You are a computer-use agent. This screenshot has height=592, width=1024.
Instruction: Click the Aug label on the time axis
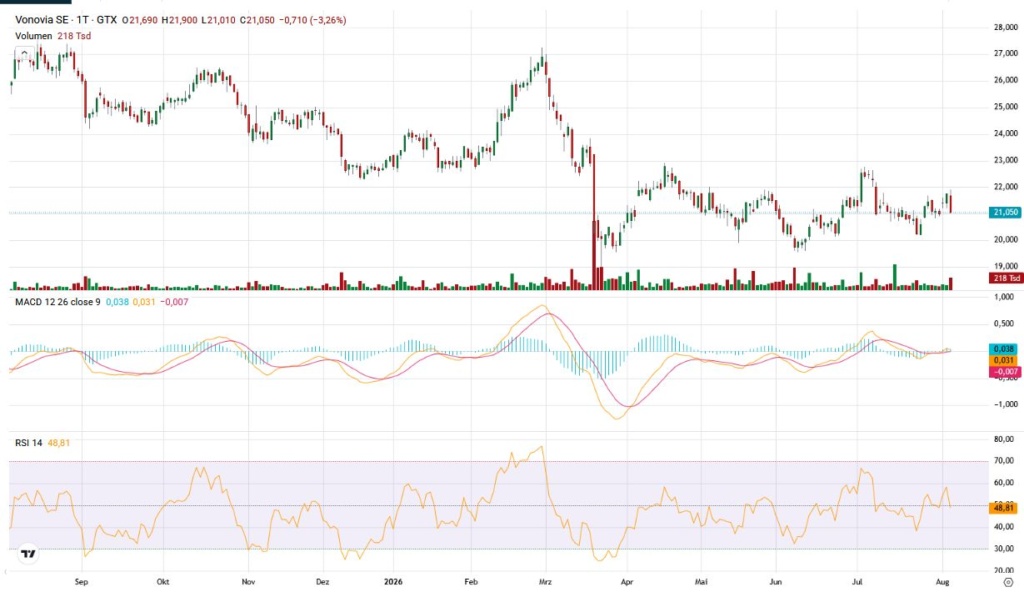tap(942, 582)
